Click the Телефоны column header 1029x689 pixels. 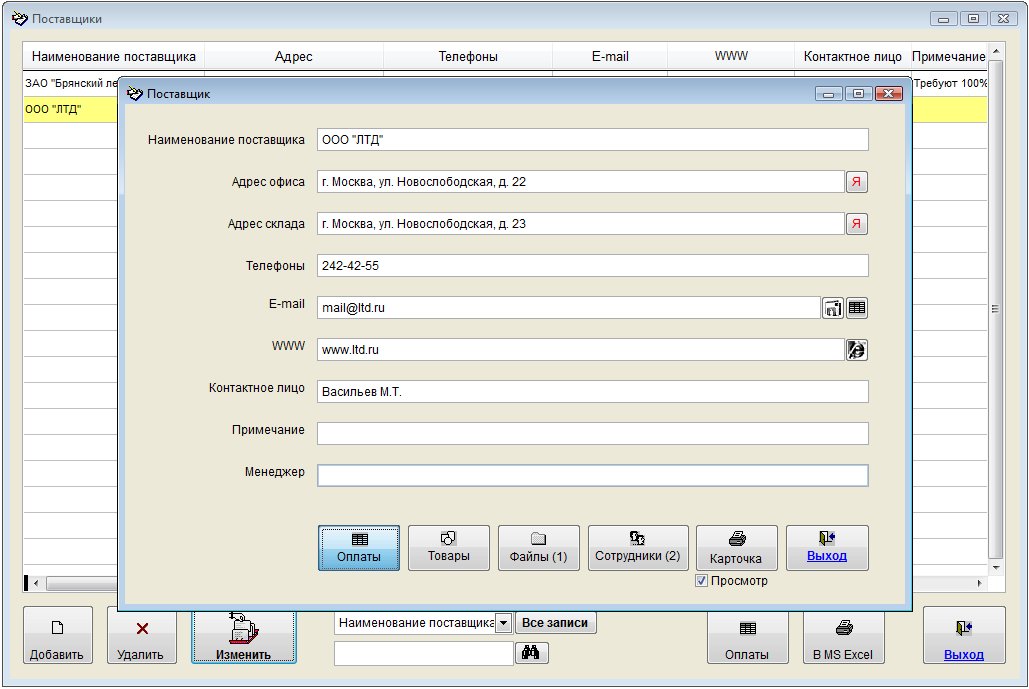467,57
